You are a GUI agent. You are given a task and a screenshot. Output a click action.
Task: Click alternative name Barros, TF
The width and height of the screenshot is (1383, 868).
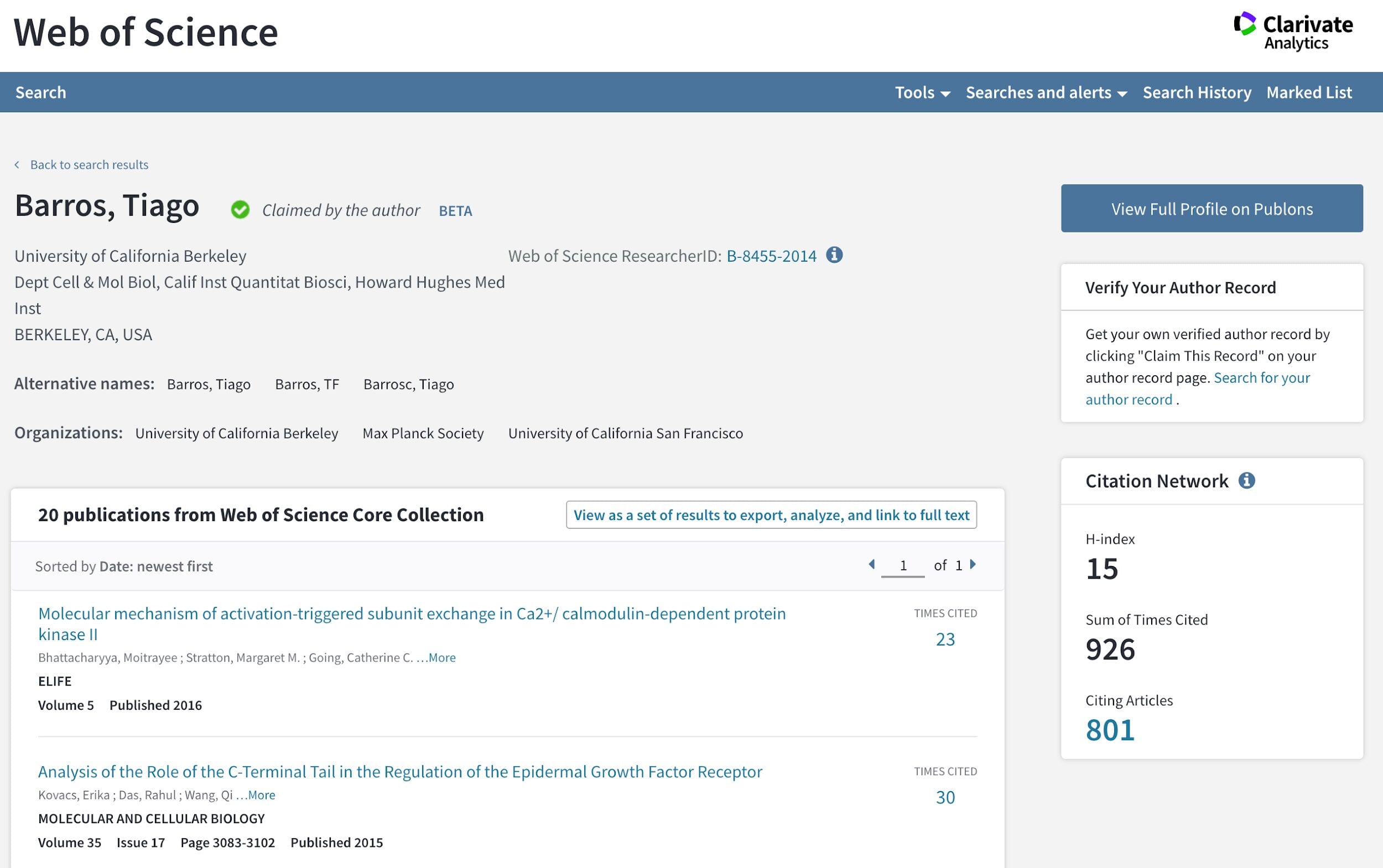point(307,384)
